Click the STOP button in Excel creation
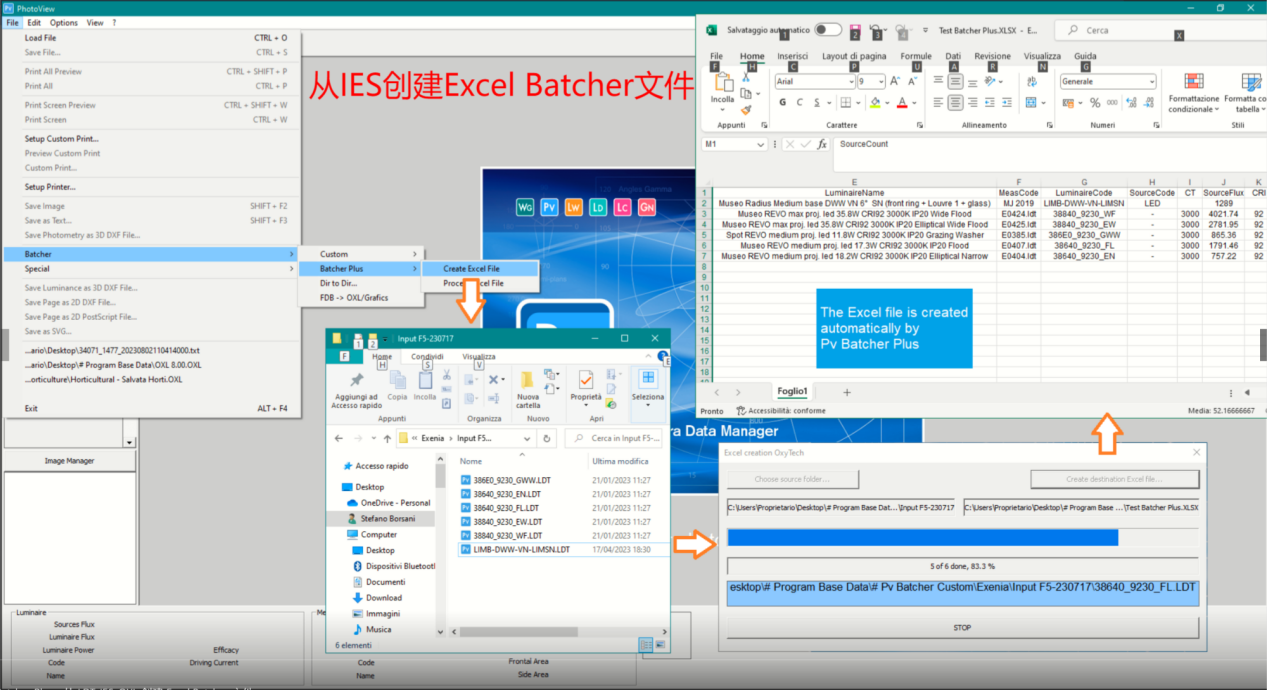1267x690 pixels. (x=962, y=628)
